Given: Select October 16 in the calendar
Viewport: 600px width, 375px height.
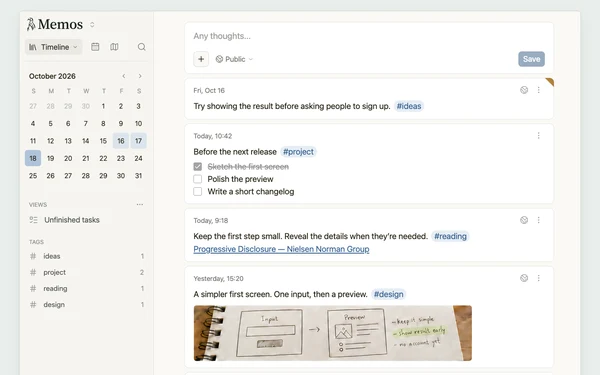Looking at the screenshot, I should (x=121, y=141).
